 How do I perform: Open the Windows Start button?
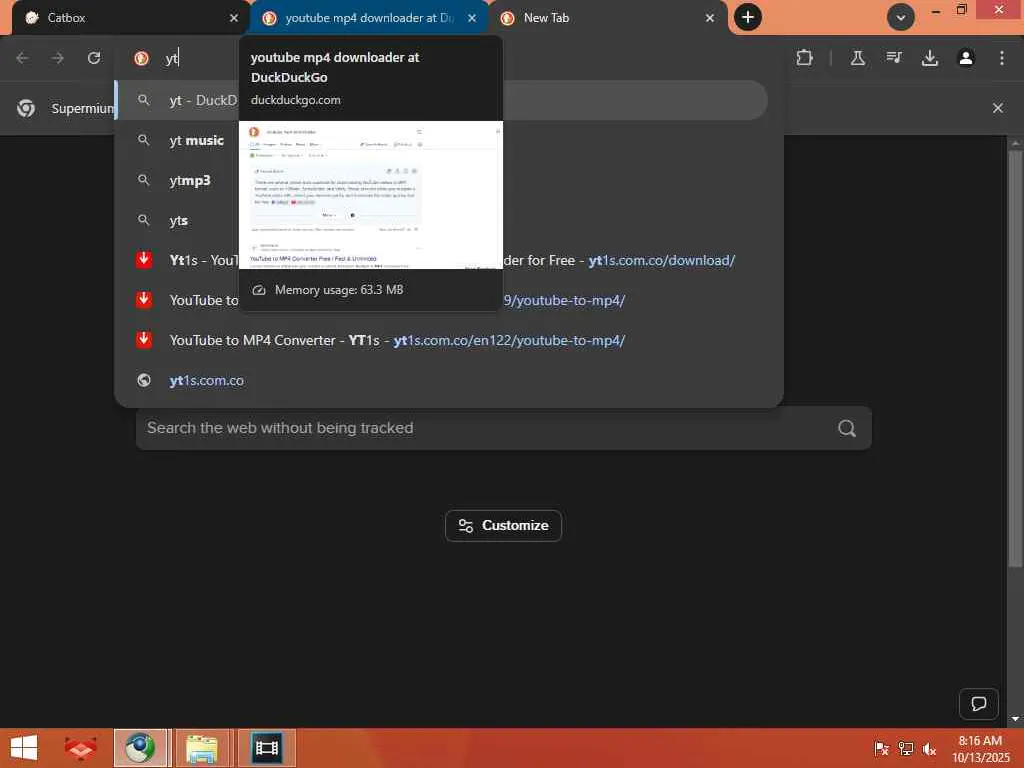25,748
